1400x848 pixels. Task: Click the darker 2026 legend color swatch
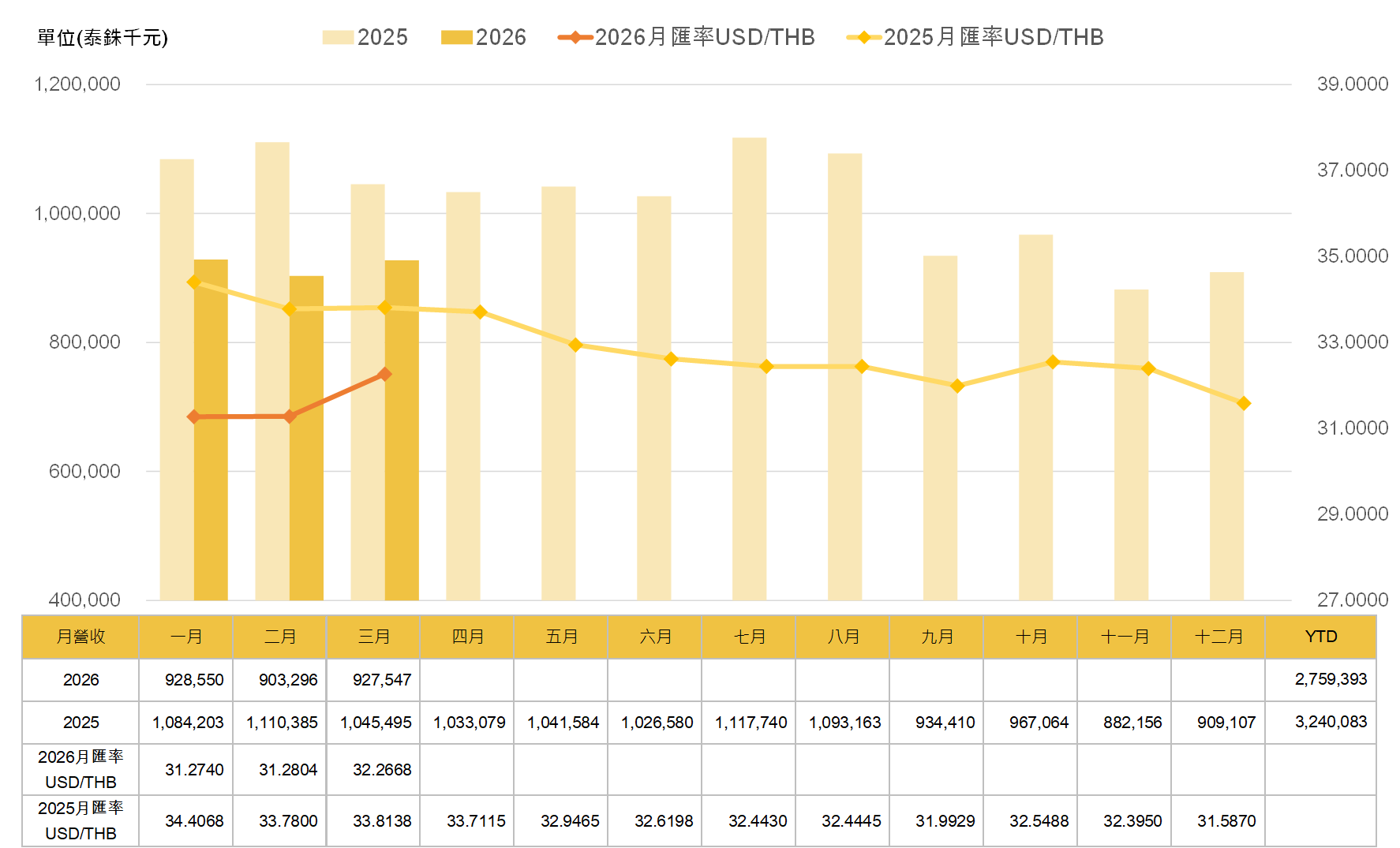pos(456,38)
